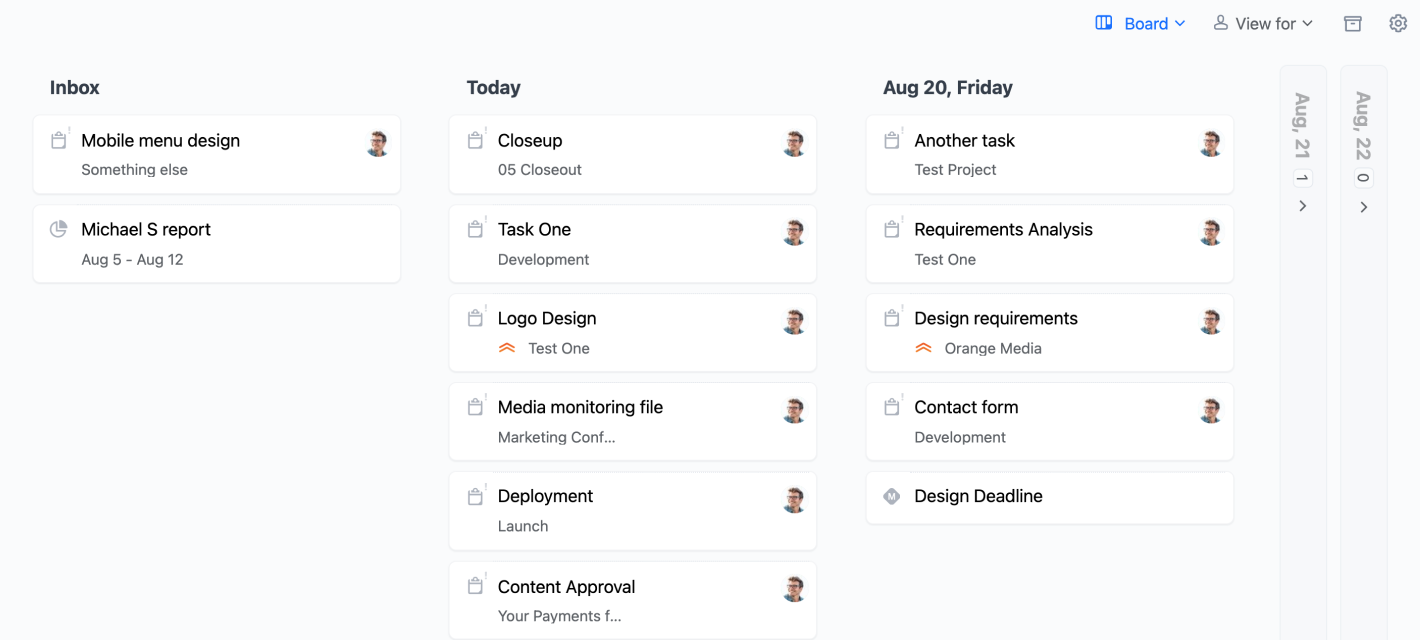Click the priority icon under Design requirements
Viewport: 1420px width, 640px height.
tap(924, 348)
